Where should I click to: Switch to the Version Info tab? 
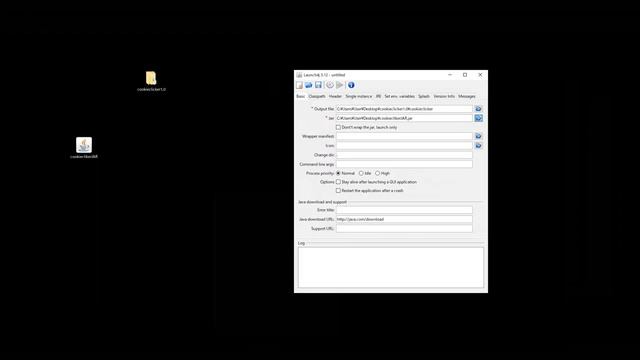[x=444, y=96]
